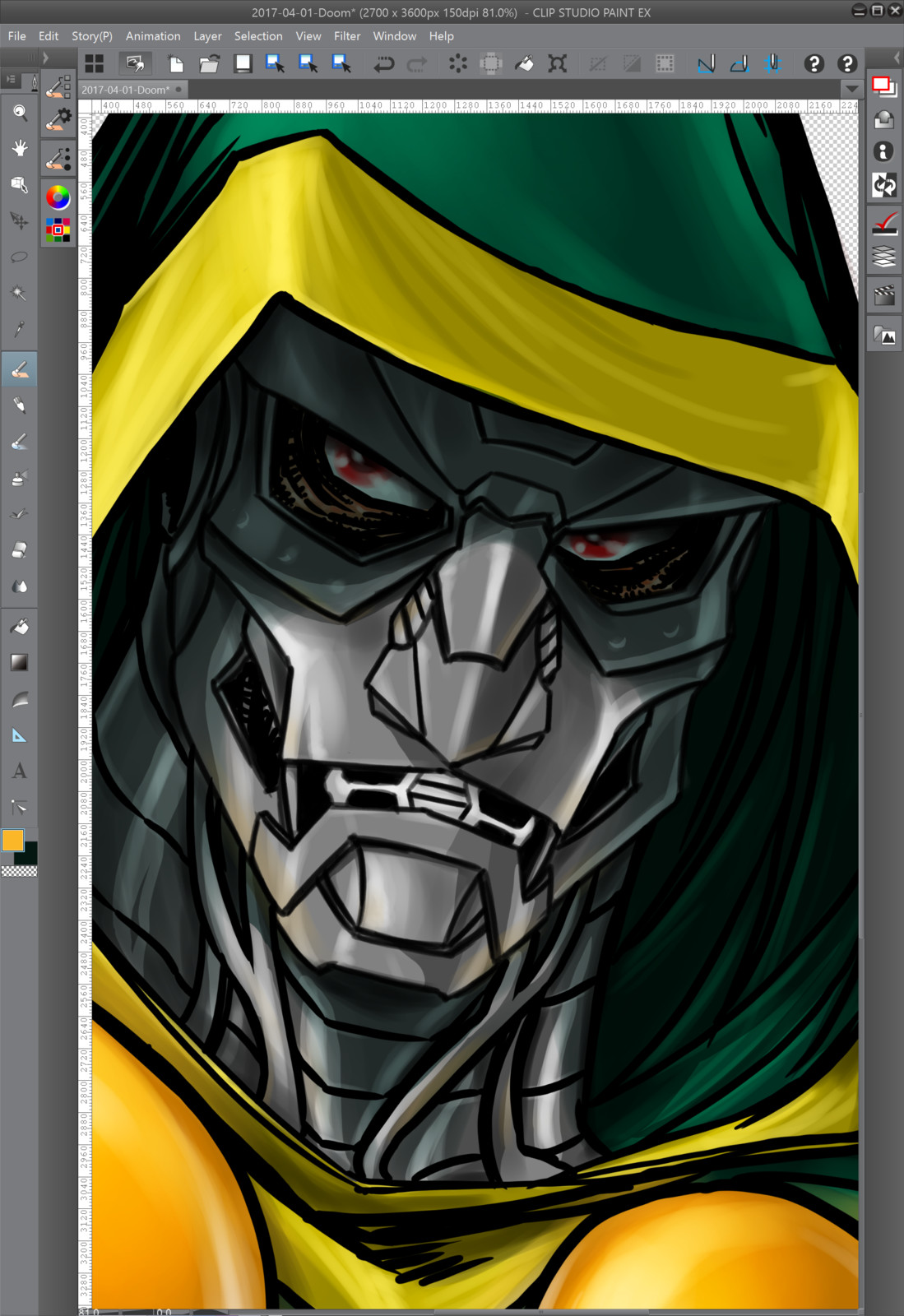The width and height of the screenshot is (904, 1316).
Task: Select the Fill bucket tool
Action: (20, 628)
